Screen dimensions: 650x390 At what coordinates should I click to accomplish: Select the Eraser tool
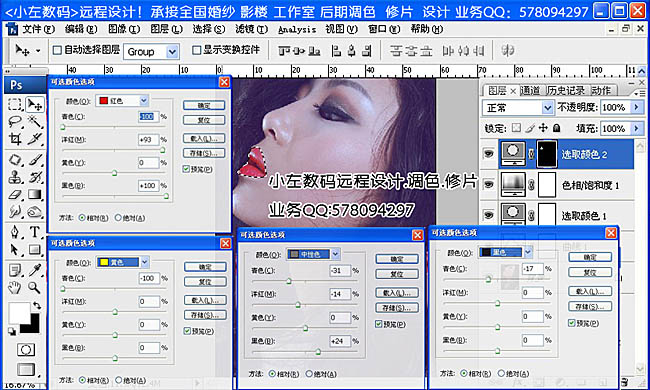pos(15,194)
